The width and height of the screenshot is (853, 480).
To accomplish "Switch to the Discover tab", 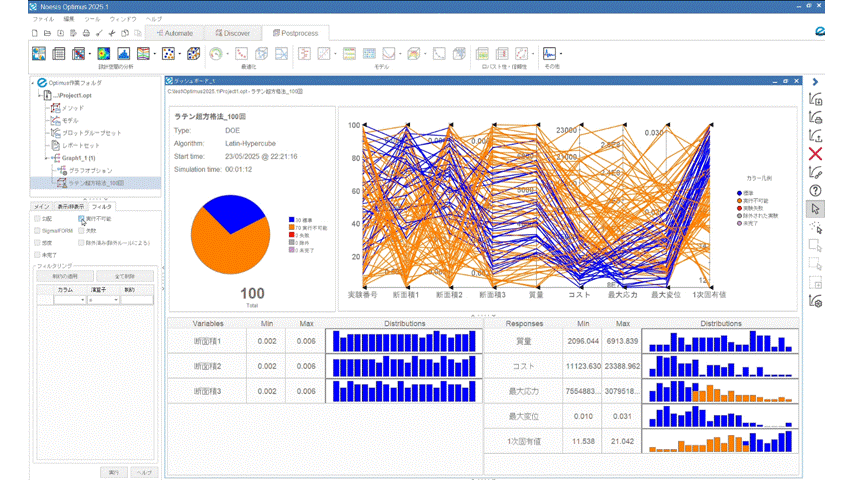I will [x=229, y=33].
